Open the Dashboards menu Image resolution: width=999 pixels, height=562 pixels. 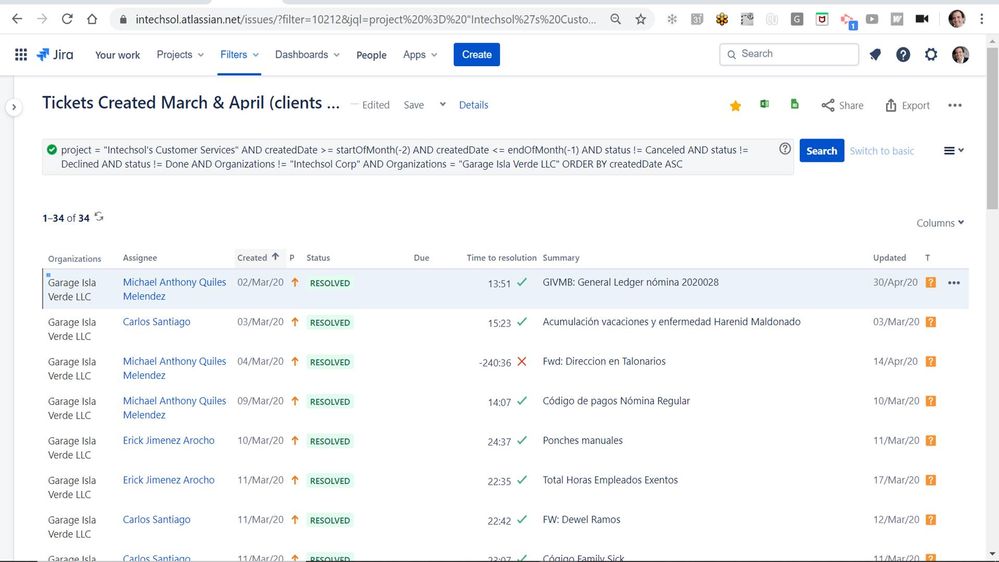pyautogui.click(x=306, y=55)
